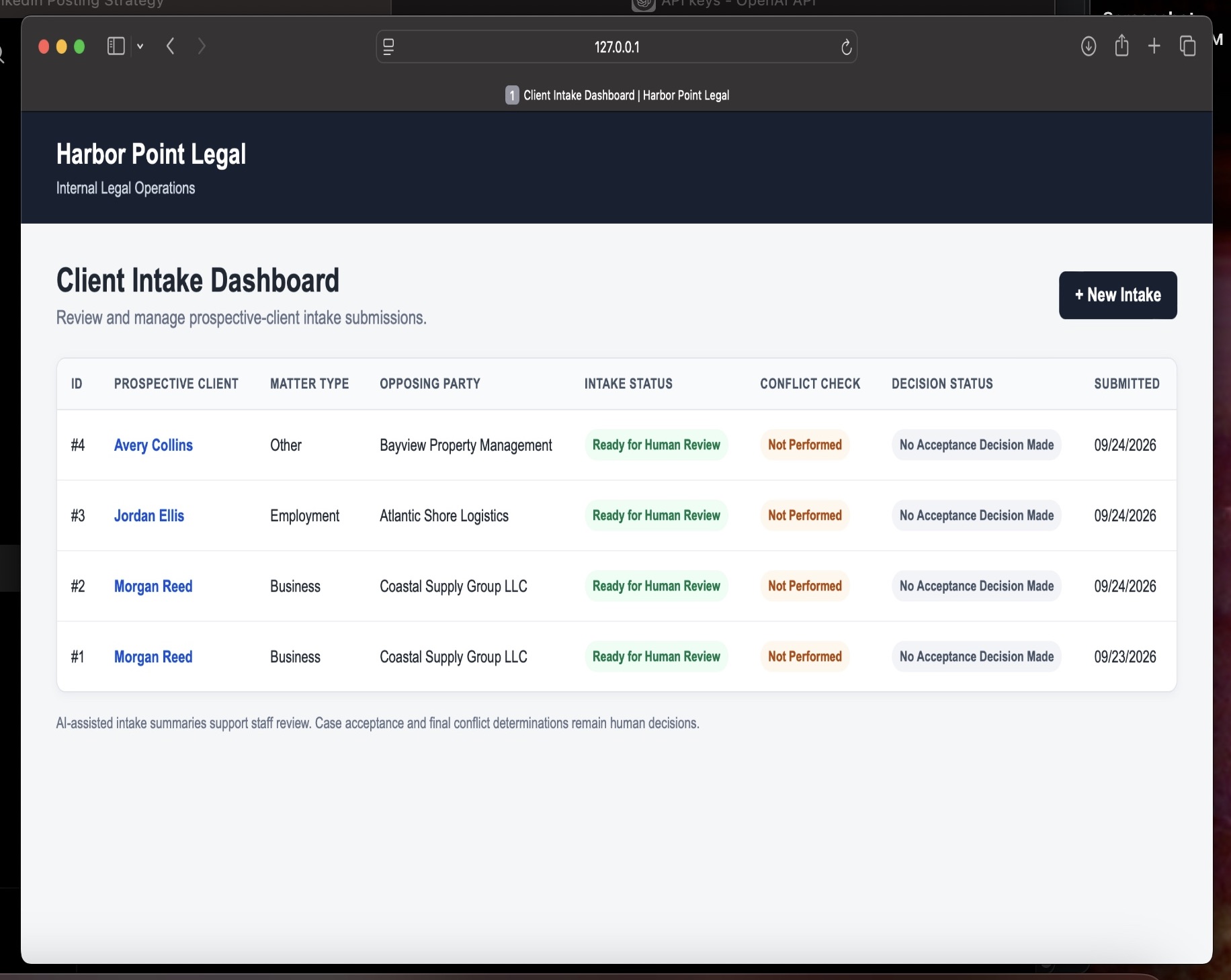The width and height of the screenshot is (1231, 980).
Task: Click the Decision Status column header
Action: point(942,384)
